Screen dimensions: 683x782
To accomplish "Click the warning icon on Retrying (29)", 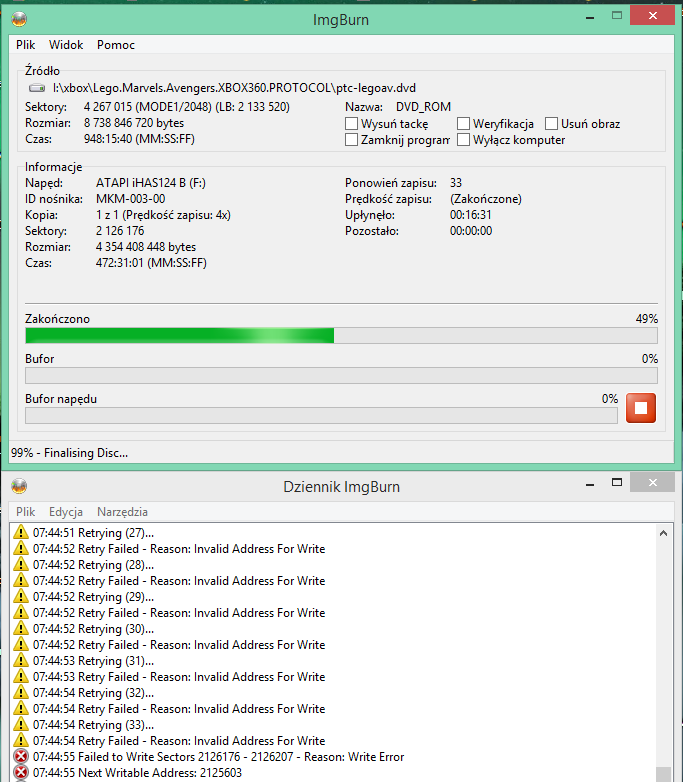I will [20, 596].
